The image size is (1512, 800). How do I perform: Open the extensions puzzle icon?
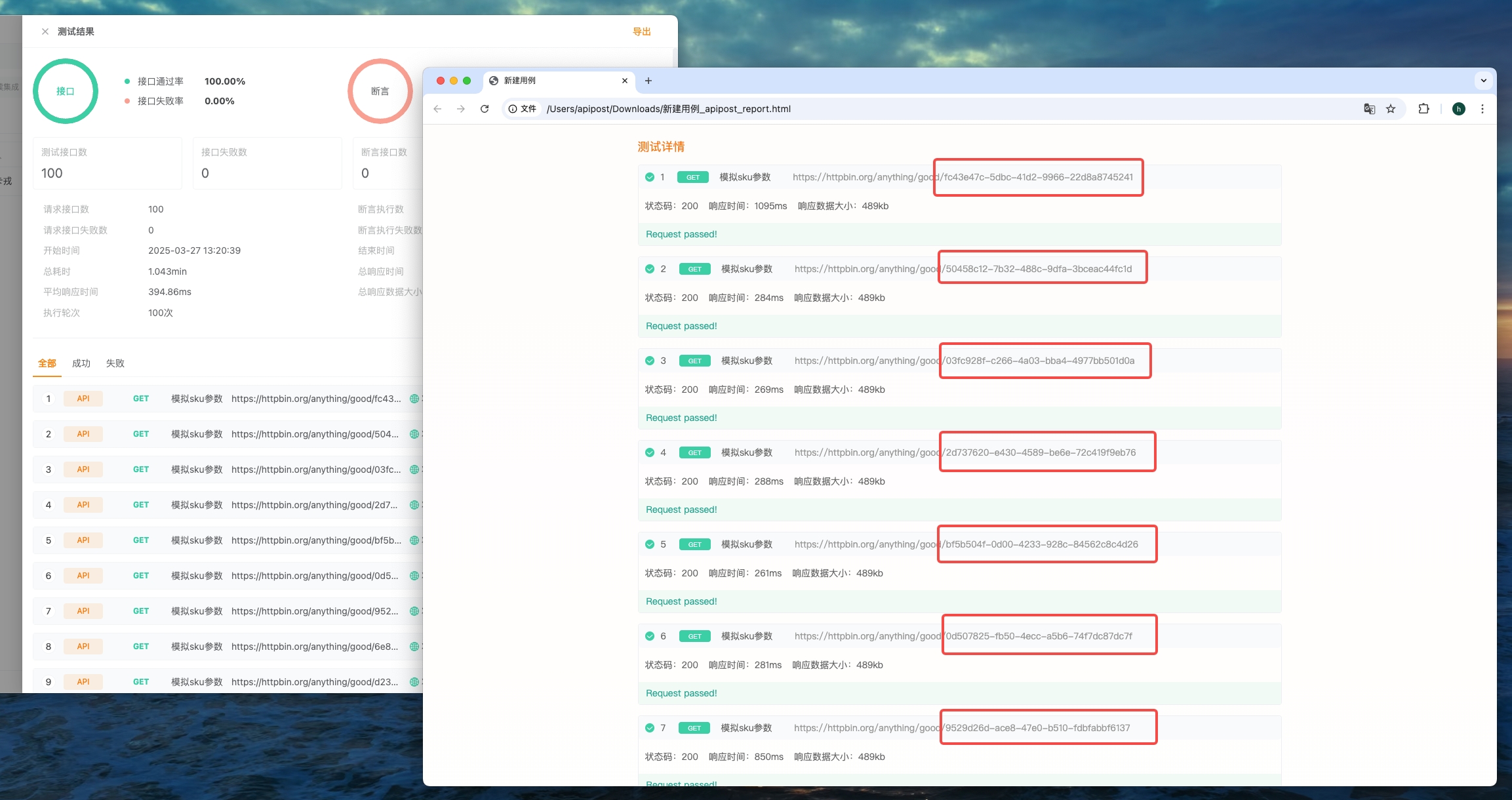[x=1423, y=109]
